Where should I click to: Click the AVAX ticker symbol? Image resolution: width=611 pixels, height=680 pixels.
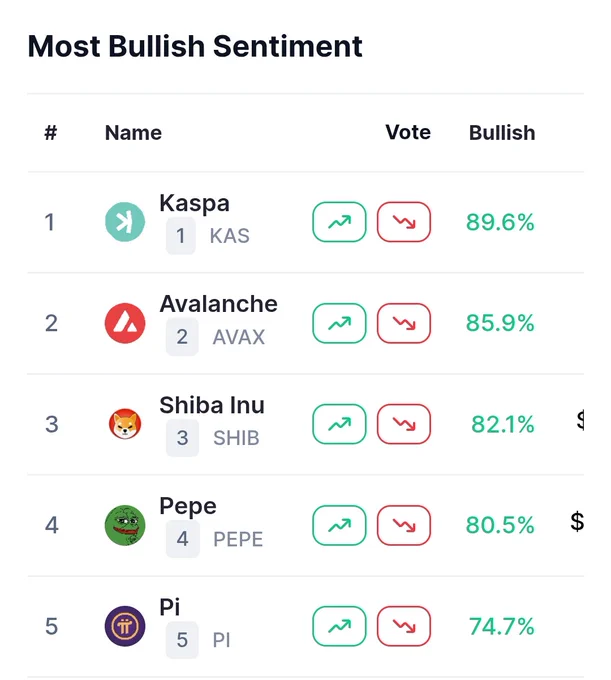point(239,337)
